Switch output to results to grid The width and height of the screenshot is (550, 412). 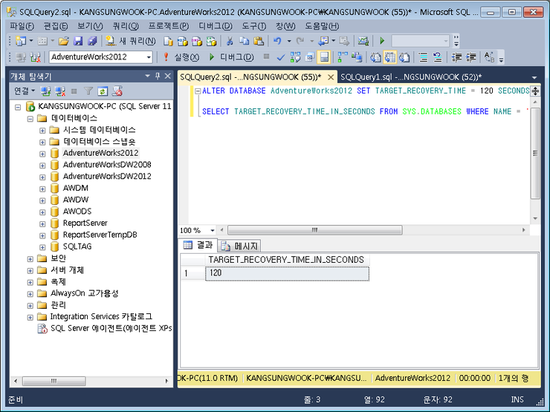[390, 57]
